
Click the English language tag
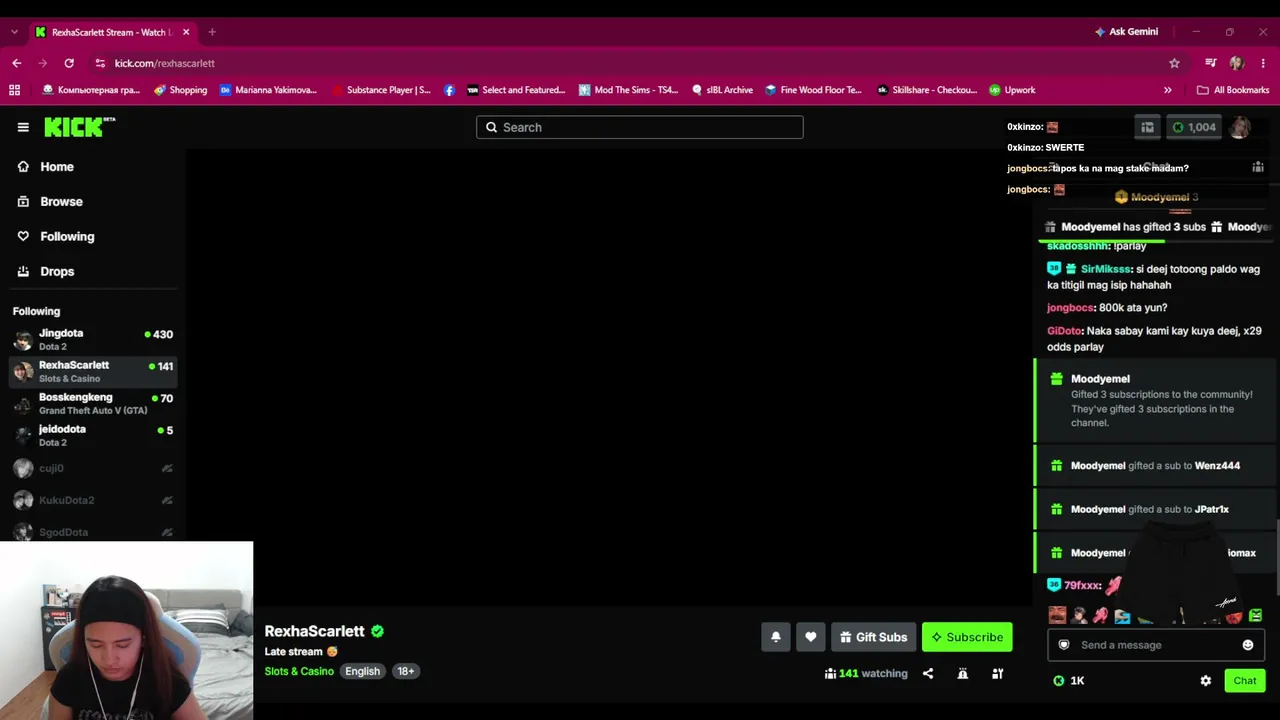[x=363, y=671]
